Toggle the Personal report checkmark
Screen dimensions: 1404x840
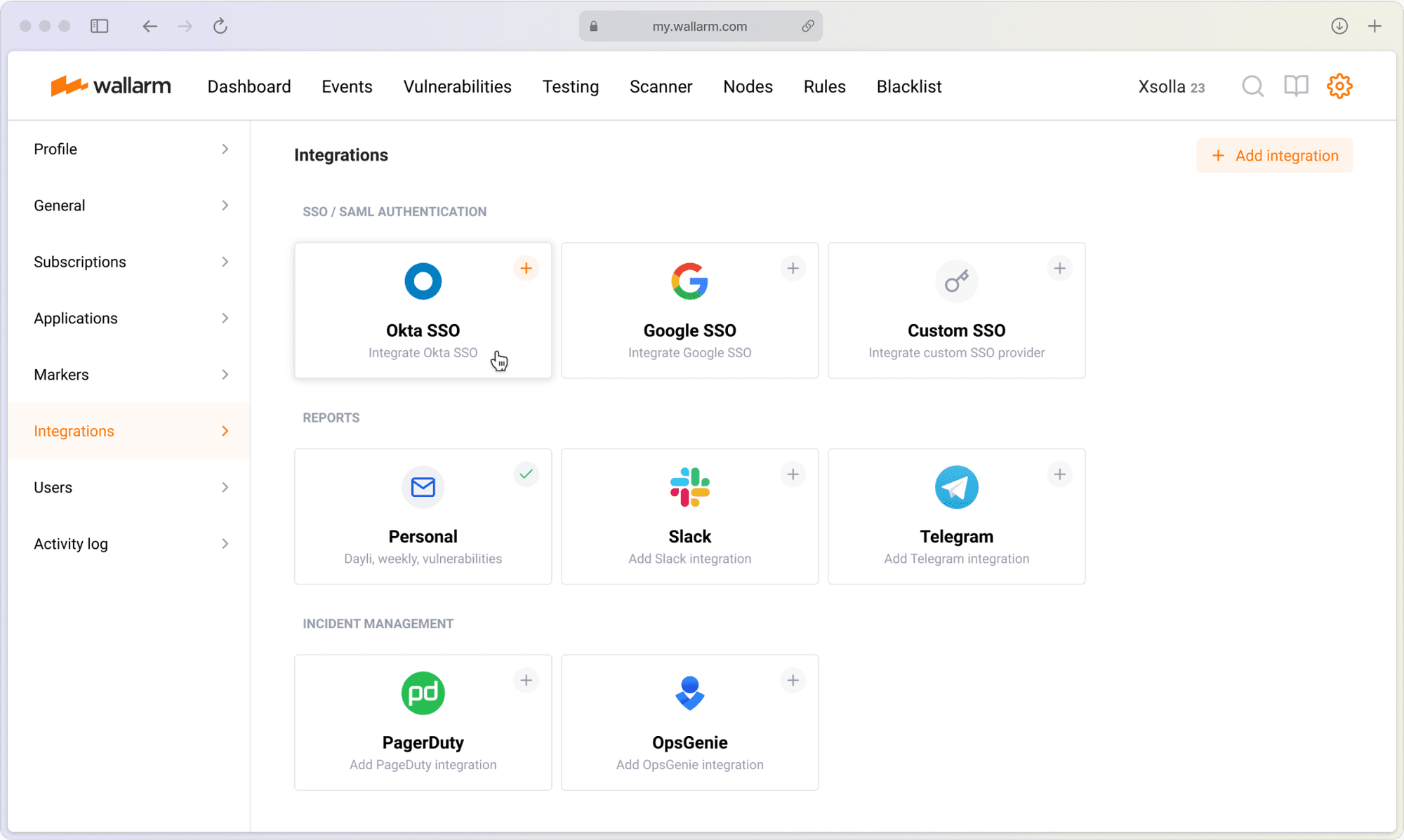tap(526, 474)
